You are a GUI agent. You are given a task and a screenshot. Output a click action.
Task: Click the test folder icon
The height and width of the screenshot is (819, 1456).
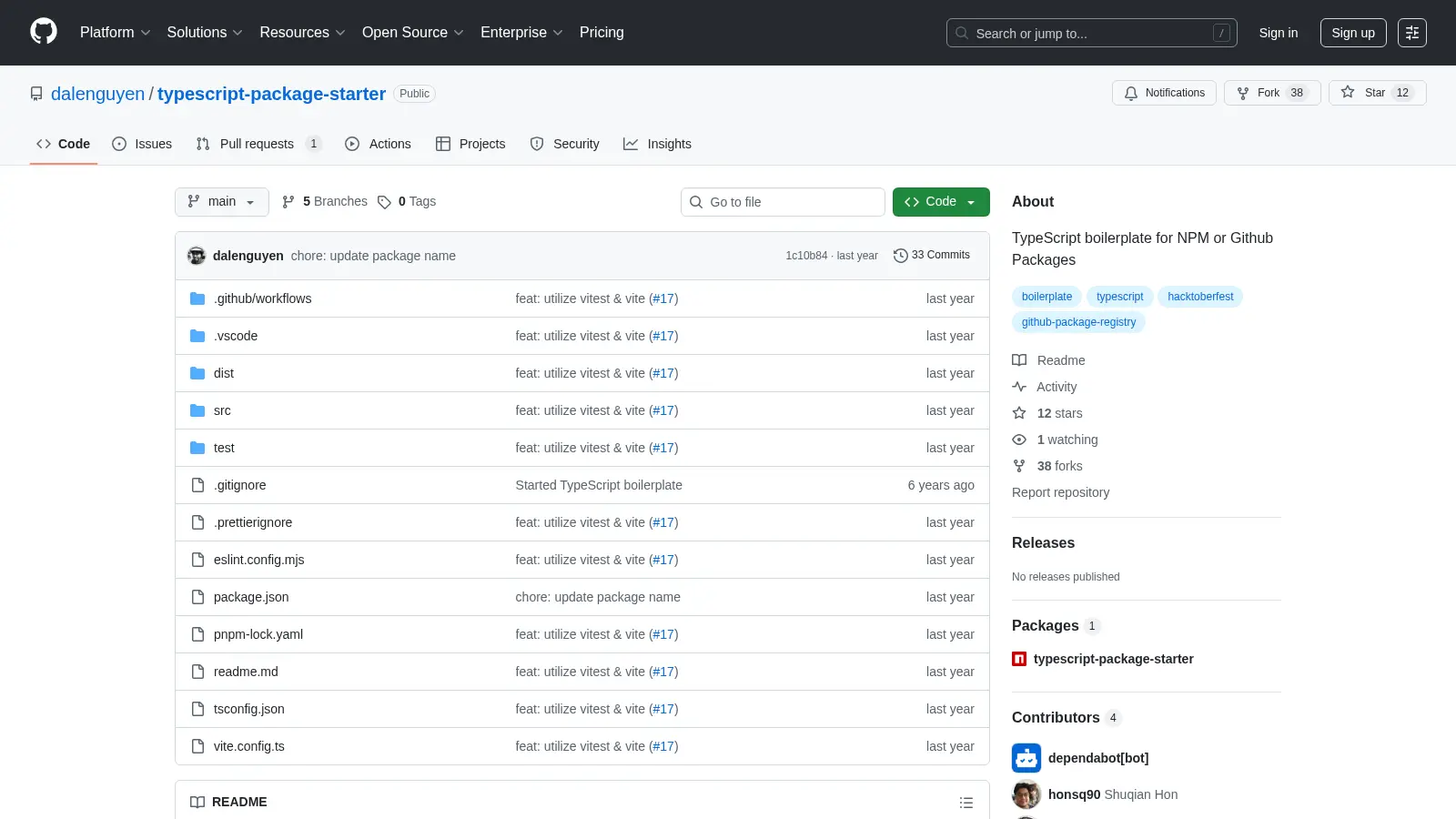[x=197, y=448]
